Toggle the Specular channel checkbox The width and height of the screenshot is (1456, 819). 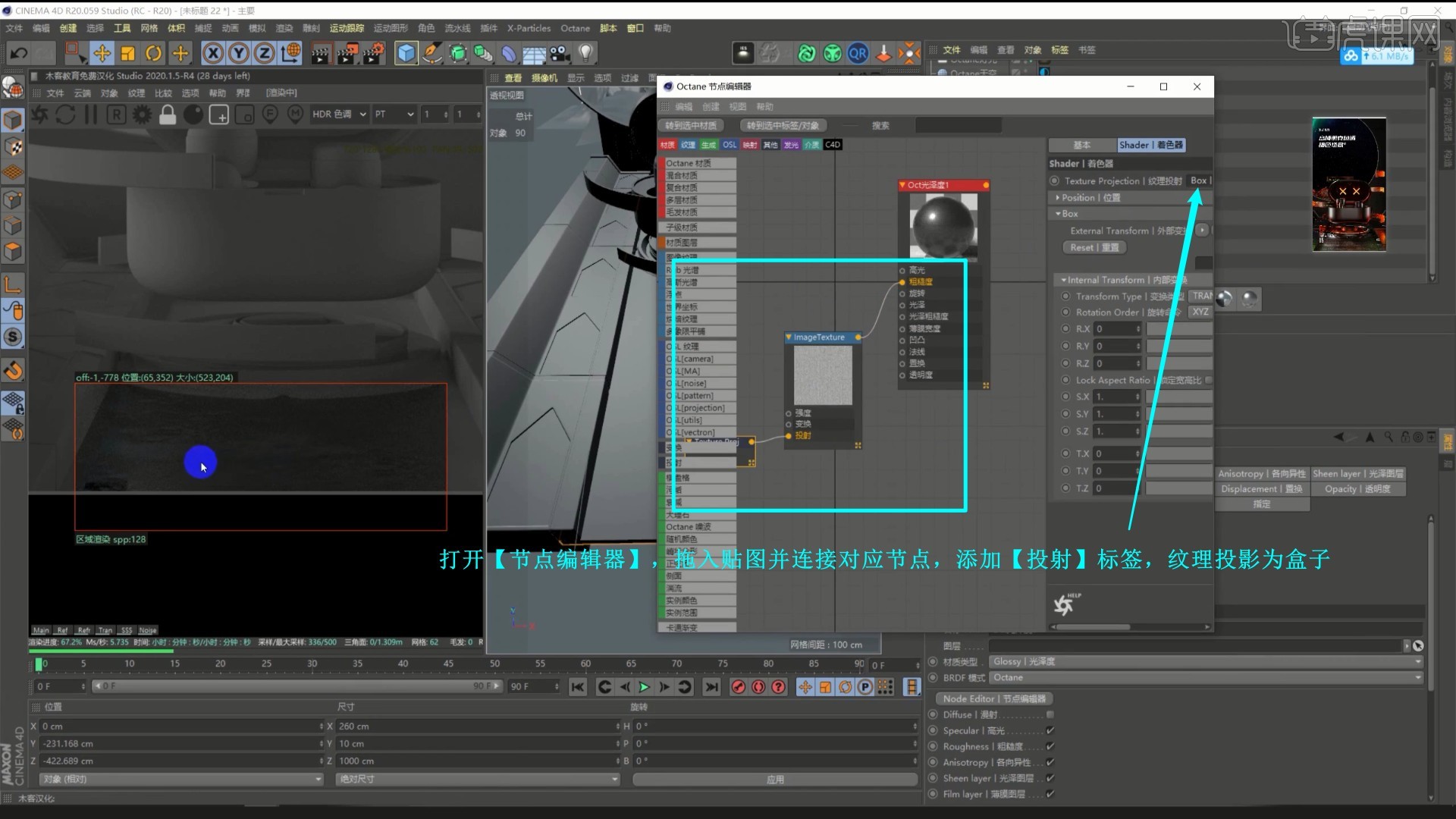pyautogui.click(x=1050, y=730)
